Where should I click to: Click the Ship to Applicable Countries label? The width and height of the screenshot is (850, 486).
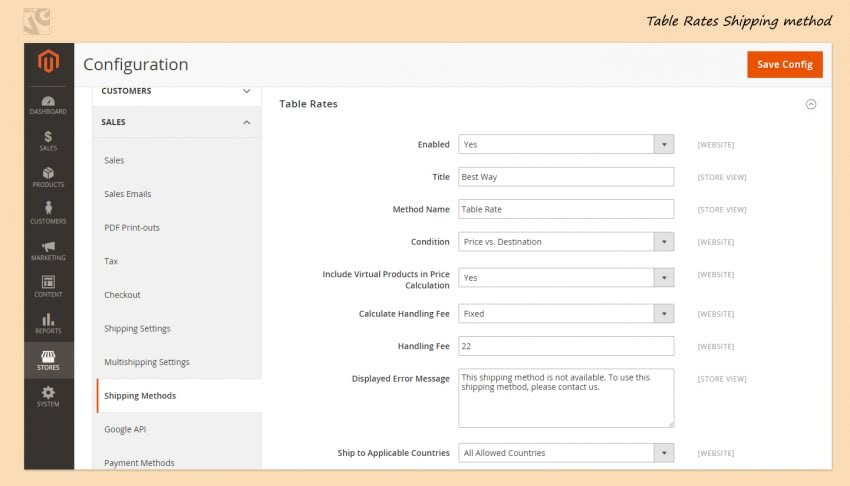coord(394,453)
